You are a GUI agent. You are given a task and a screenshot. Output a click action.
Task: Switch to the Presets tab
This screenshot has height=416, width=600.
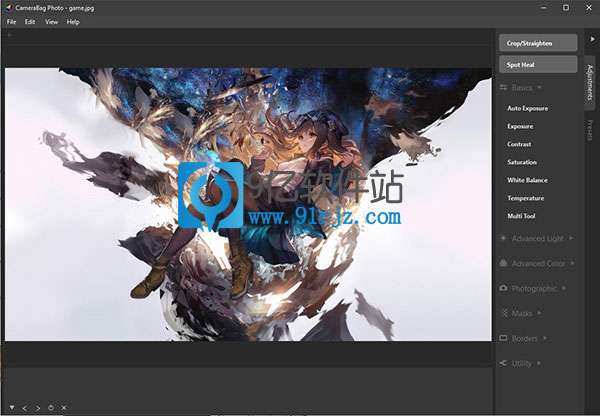(591, 130)
